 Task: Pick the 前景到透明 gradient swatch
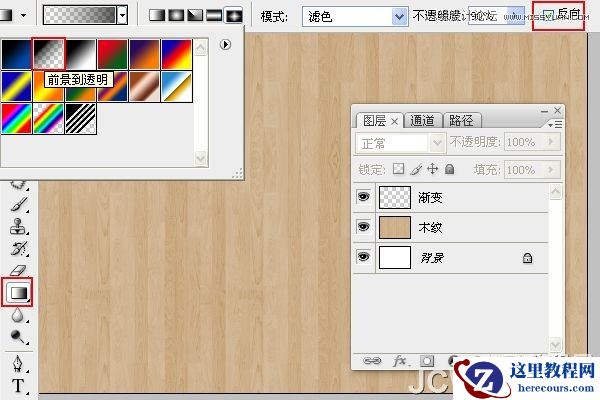pyautogui.click(x=49, y=54)
